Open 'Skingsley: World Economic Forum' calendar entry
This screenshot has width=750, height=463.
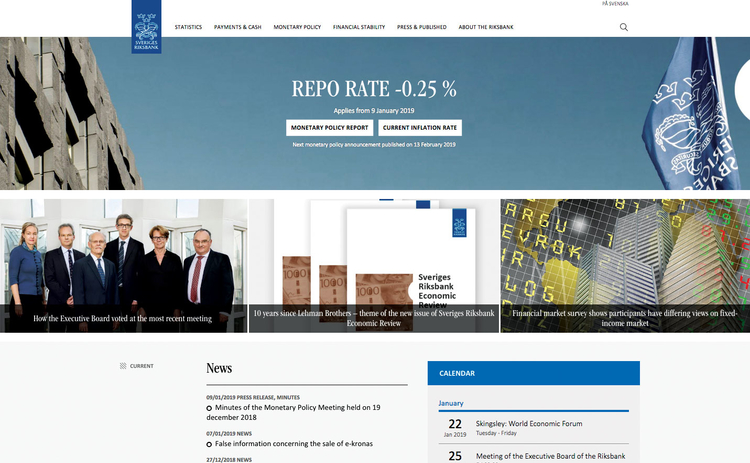coord(529,423)
